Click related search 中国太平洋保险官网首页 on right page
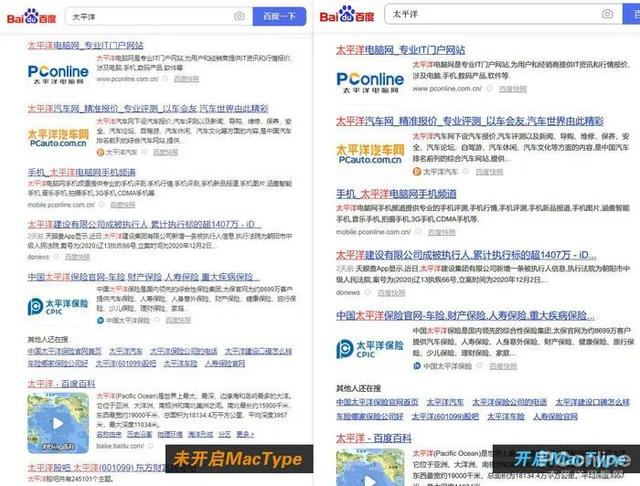 (377, 402)
